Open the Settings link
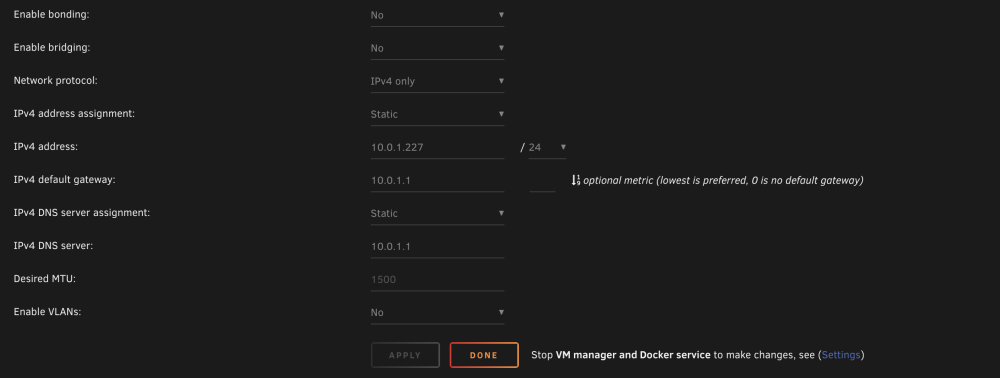The width and height of the screenshot is (1000, 378). [841, 354]
